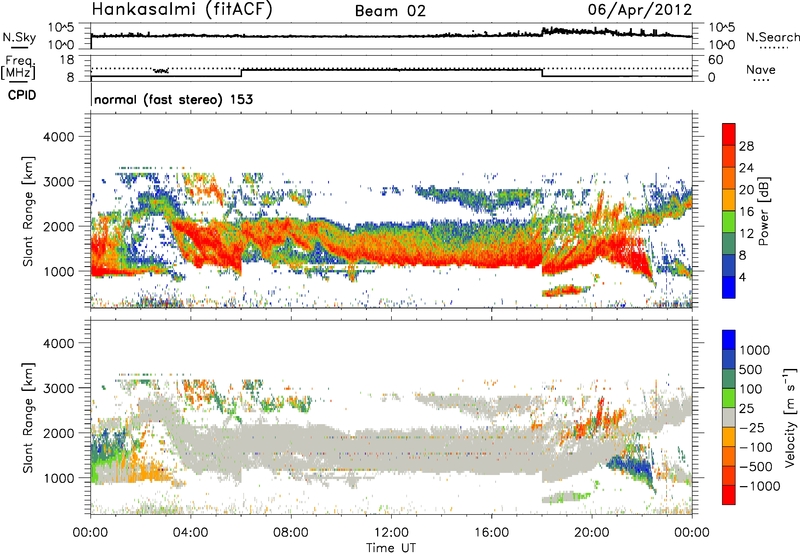Click the 'N.Search' legend label
The height and width of the screenshot is (554, 800).
773,37
